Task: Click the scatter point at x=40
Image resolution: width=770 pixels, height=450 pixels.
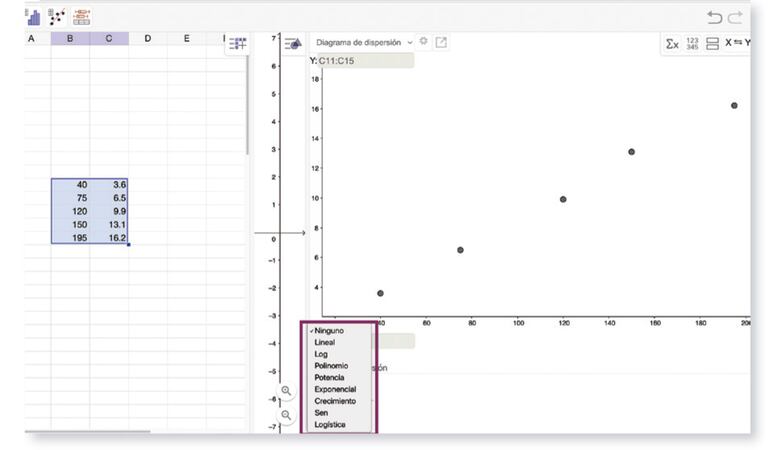Action: (x=381, y=294)
